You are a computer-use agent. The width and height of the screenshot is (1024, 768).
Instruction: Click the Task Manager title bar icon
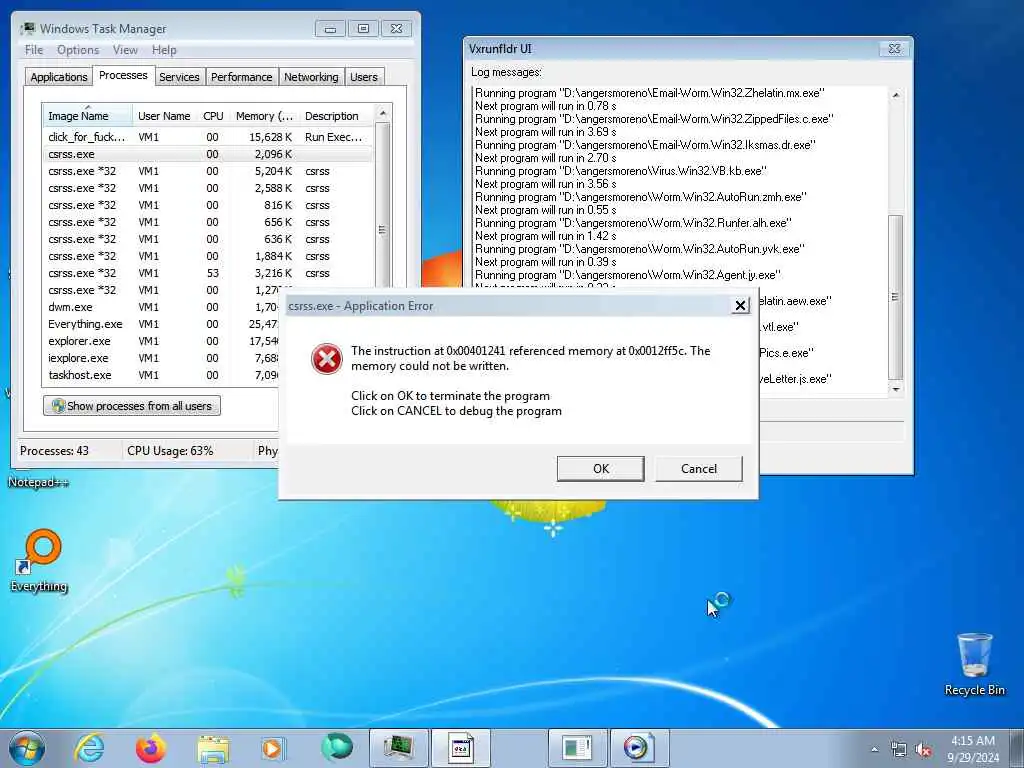pos(27,28)
